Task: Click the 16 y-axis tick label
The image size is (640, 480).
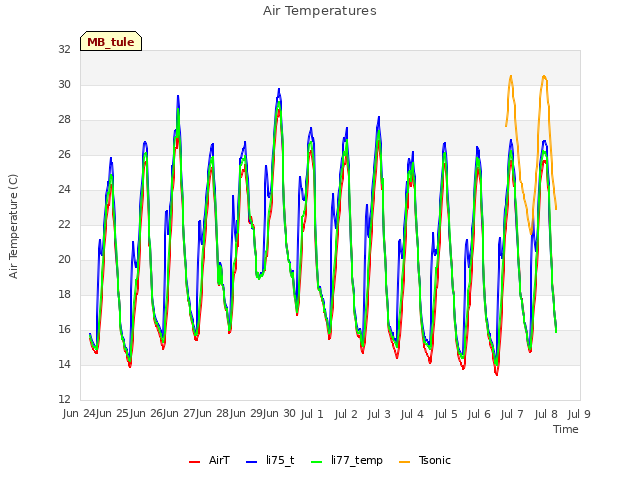Action: point(64,329)
